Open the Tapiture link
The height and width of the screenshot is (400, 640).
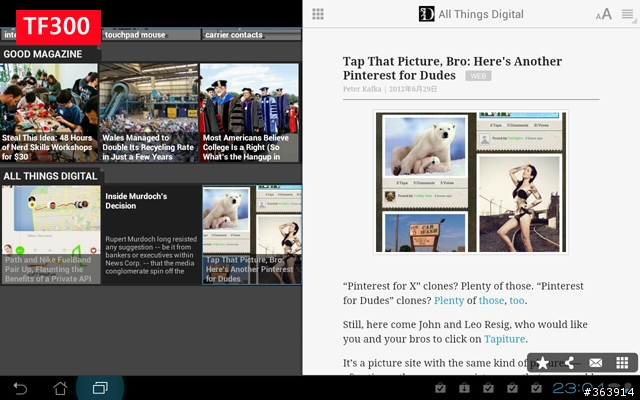coord(504,339)
